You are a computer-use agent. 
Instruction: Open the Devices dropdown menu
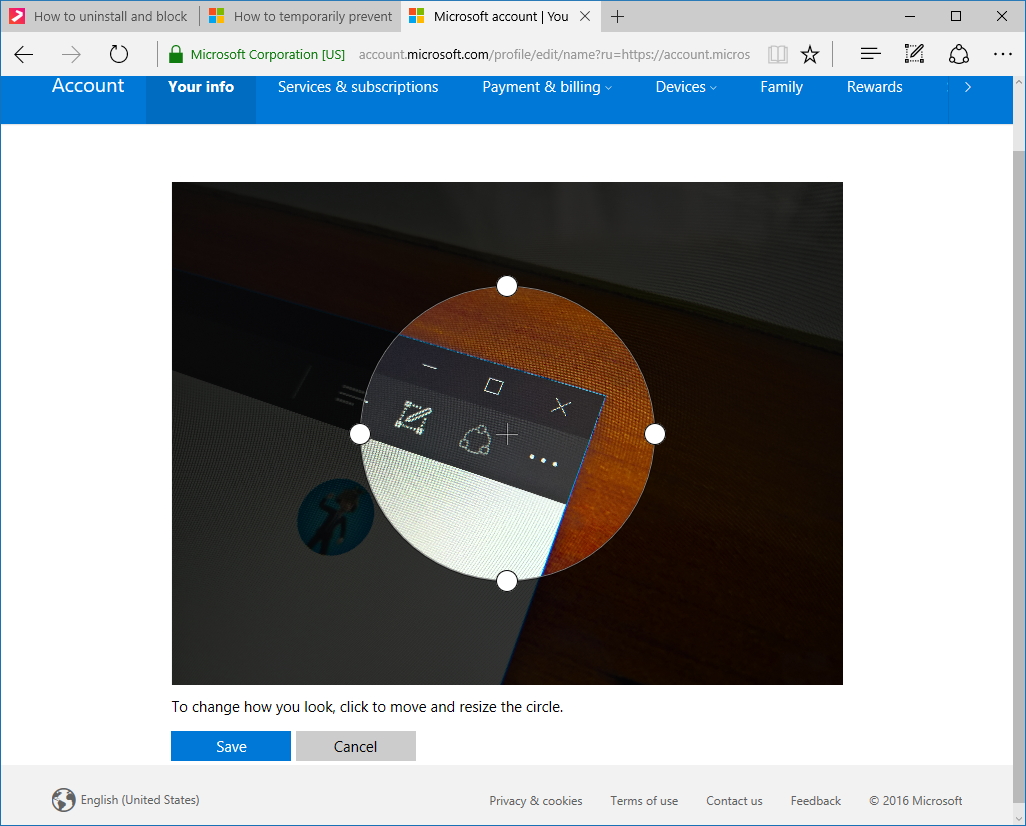coord(686,87)
